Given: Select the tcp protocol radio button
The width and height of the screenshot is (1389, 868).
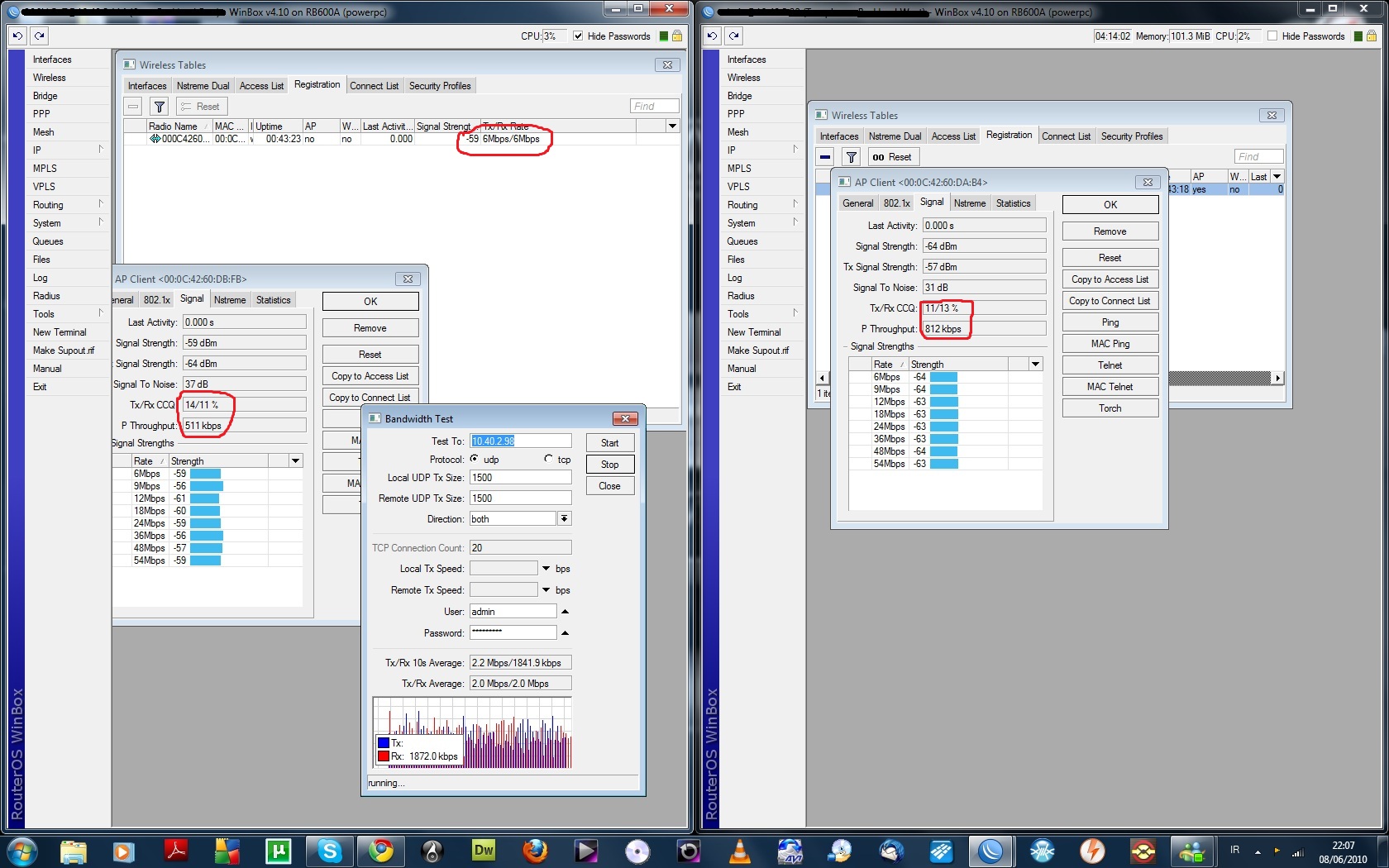Looking at the screenshot, I should (548, 459).
